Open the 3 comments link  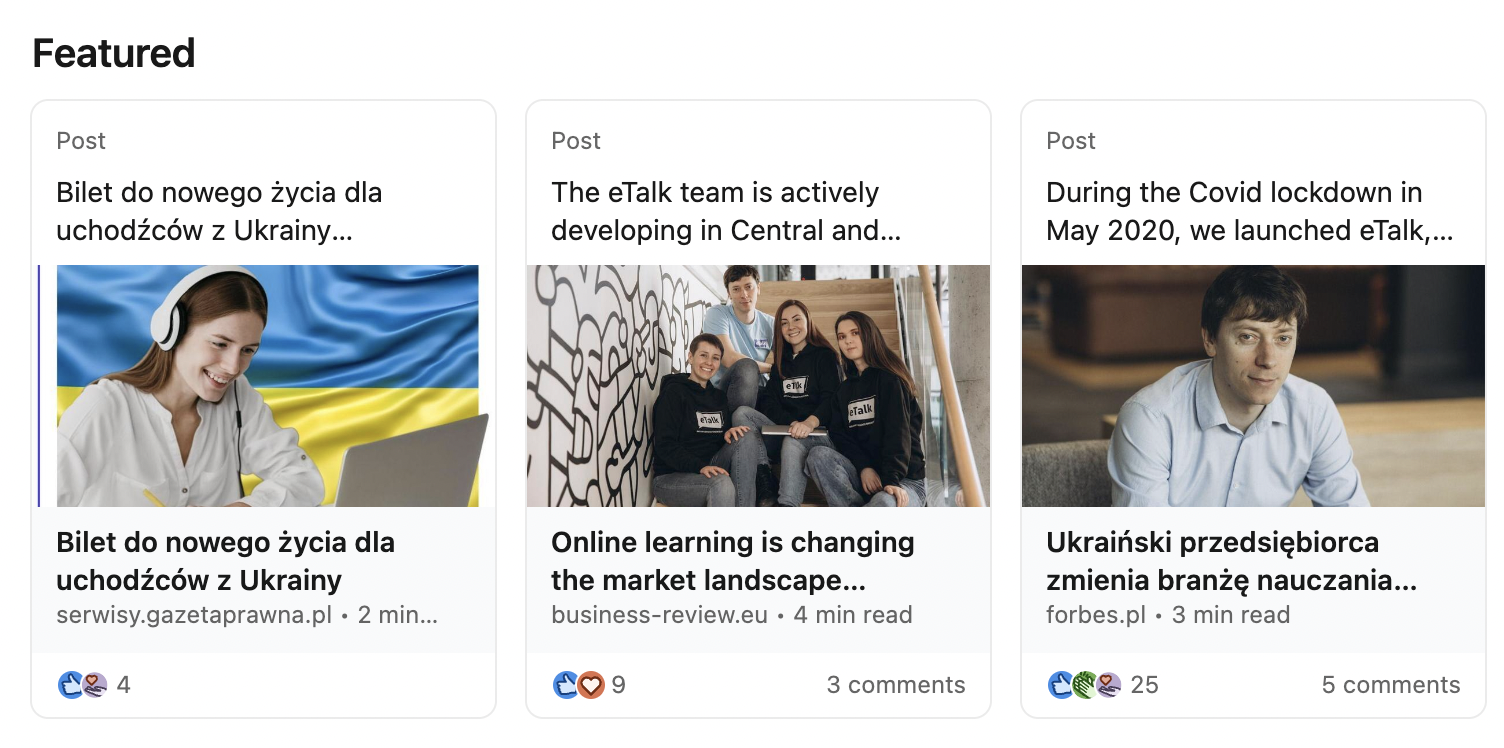pos(896,685)
